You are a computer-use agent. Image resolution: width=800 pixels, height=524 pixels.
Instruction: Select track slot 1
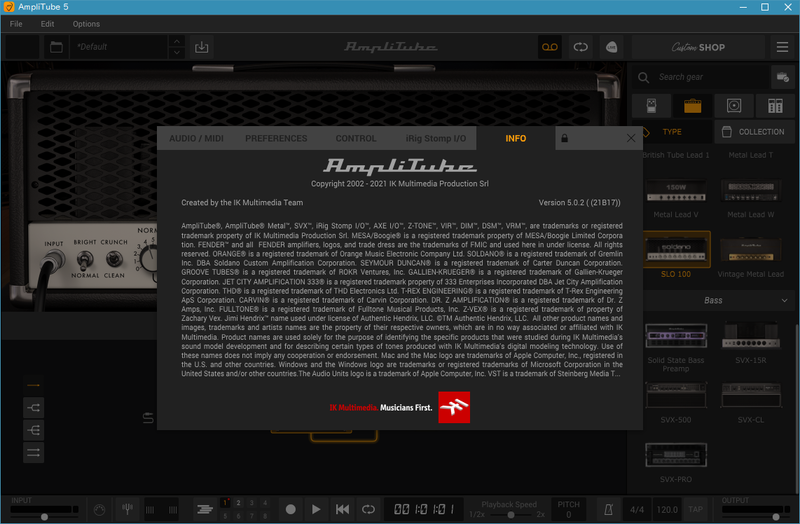[225, 503]
